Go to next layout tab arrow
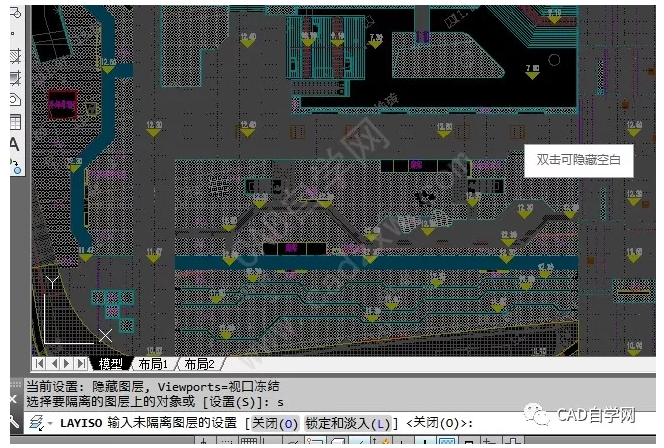Image resolution: width=664 pixels, height=448 pixels. (67, 363)
